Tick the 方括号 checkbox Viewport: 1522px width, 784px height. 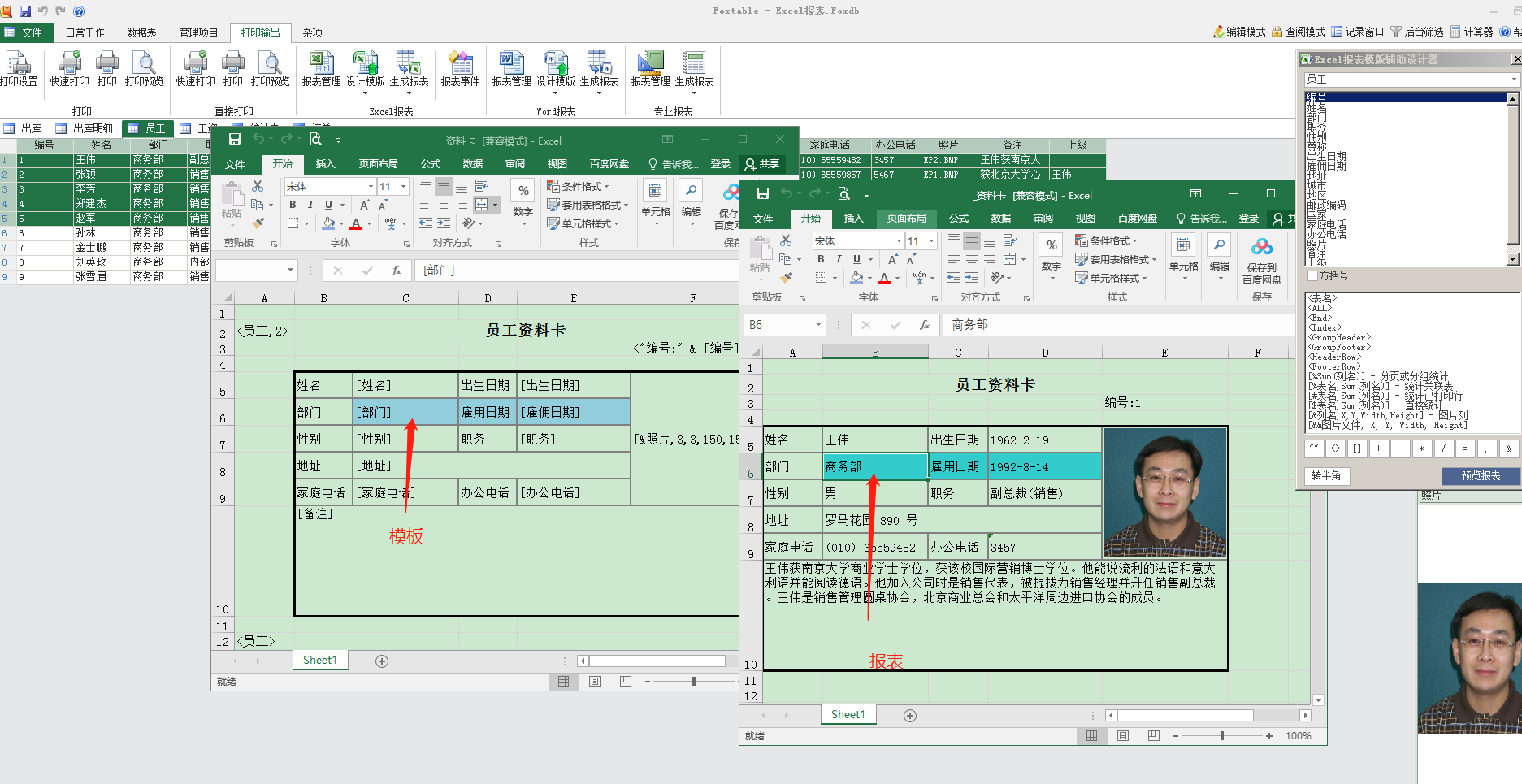coord(1312,276)
